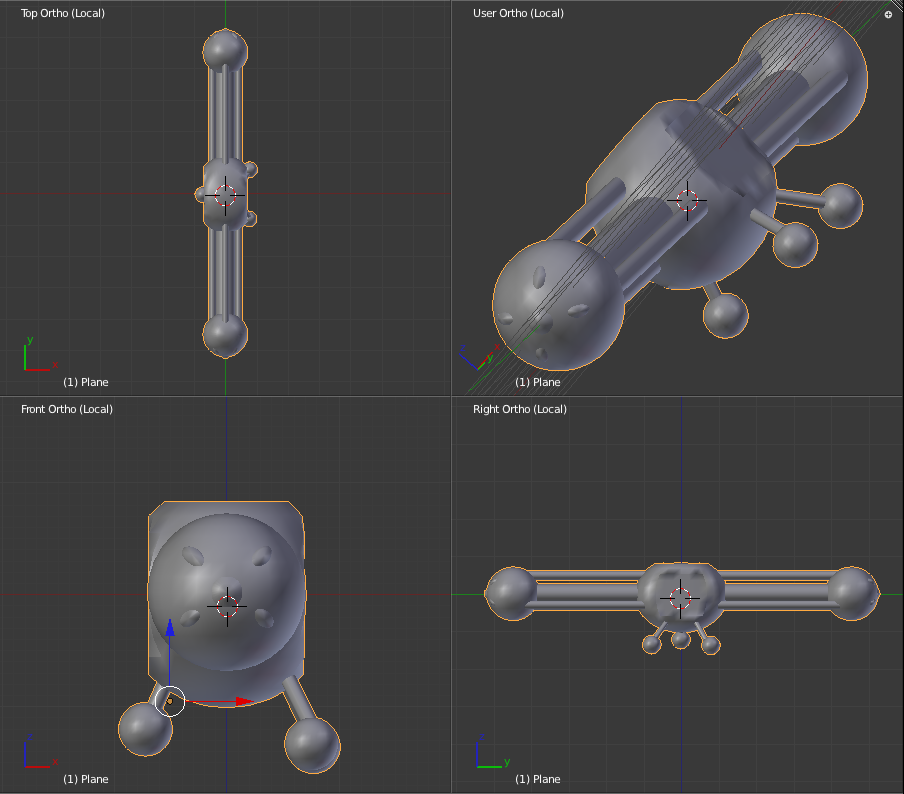Click the "Top Ortho (Local)" view label
Screen dimensions: 904x794
click(63, 13)
